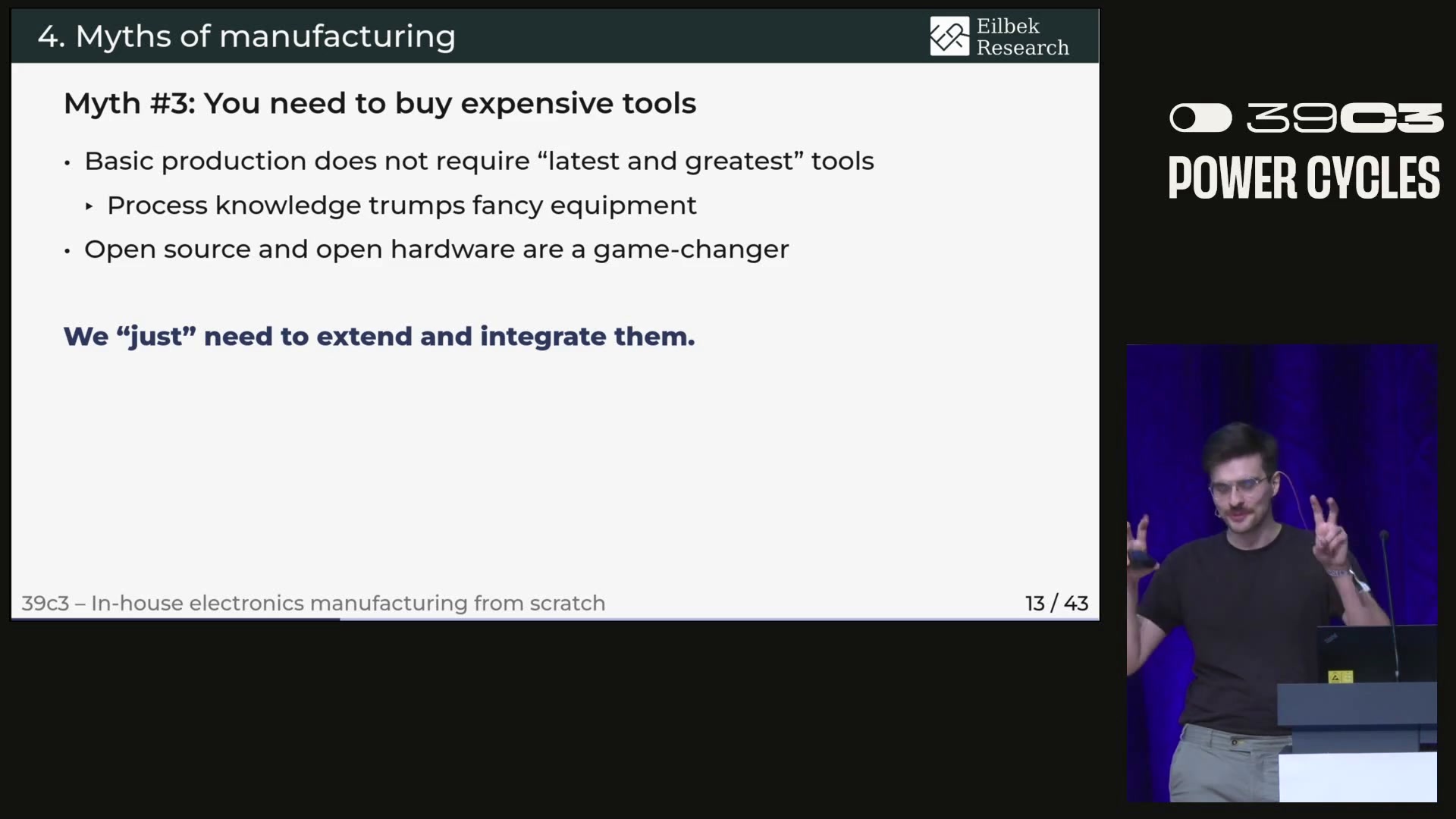Click the pill-shaped toggle logo beside 39C3
The width and height of the screenshot is (1456, 819).
[1200, 118]
